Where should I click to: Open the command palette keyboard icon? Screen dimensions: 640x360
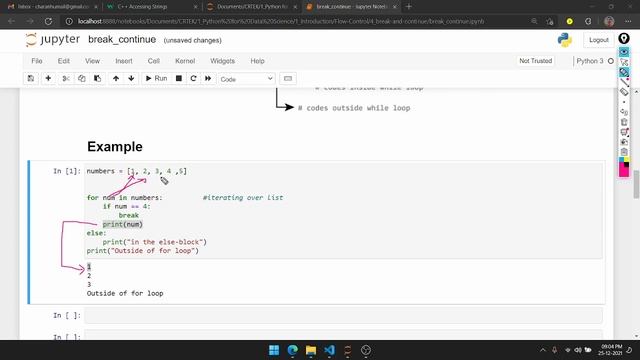(x=288, y=78)
